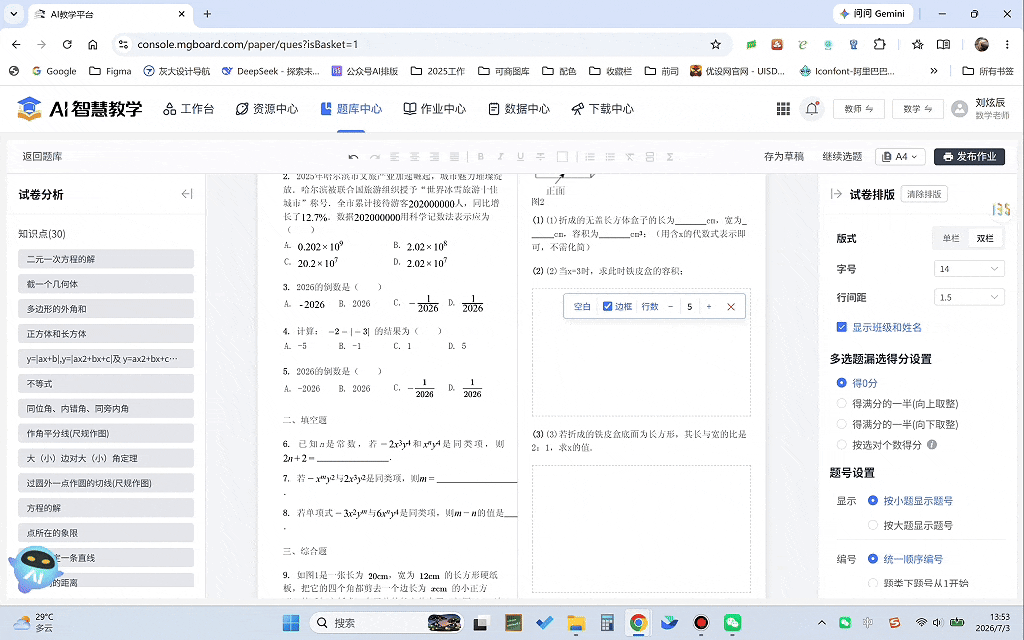This screenshot has width=1024, height=640.
Task: Apply justify alignment from editor toolbar
Action: click(x=454, y=157)
